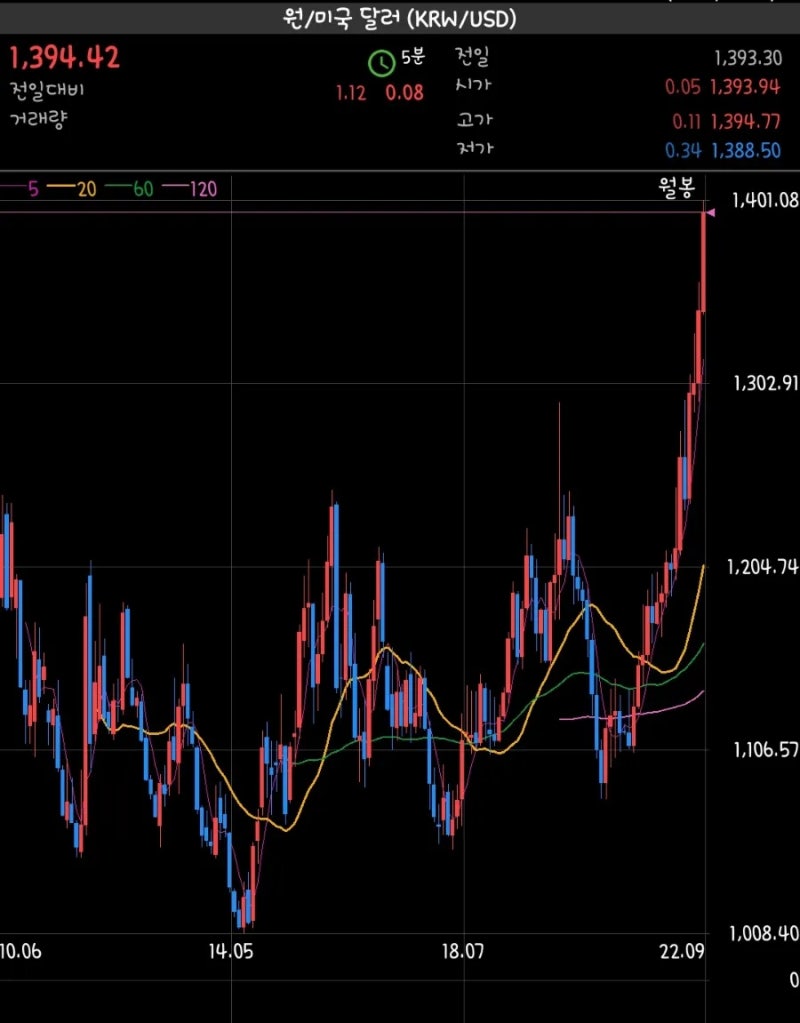Select the 월봉 chart period label
The image size is (800, 1023).
676,189
